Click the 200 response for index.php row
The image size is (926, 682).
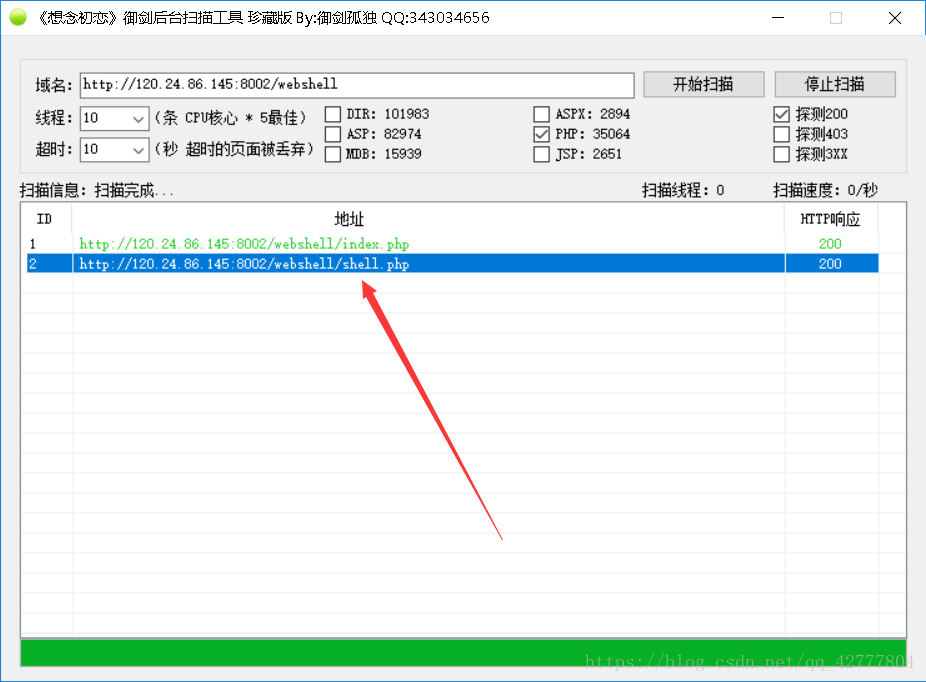pyautogui.click(x=830, y=244)
